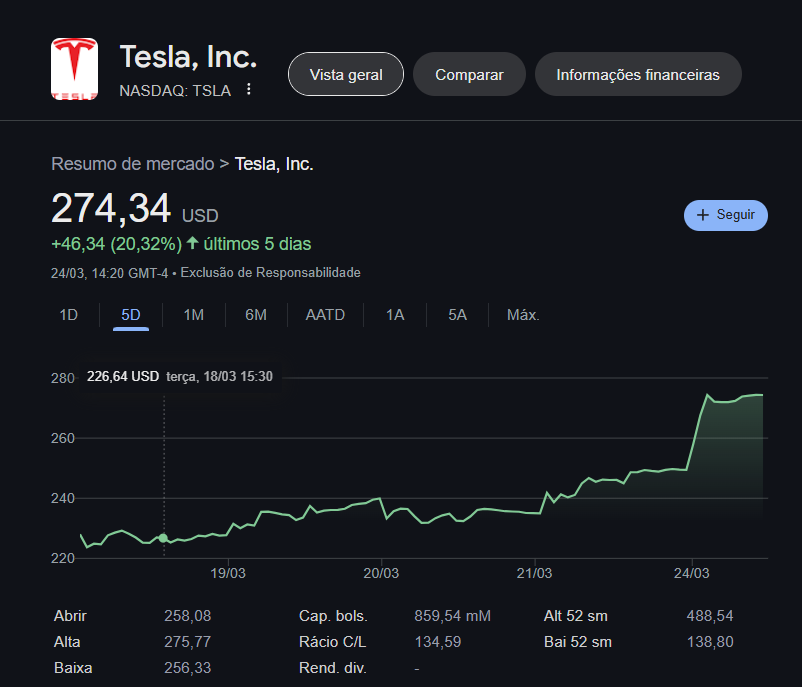The height and width of the screenshot is (687, 802).
Task: Click the 260 y-axis label
Action: click(x=62, y=438)
